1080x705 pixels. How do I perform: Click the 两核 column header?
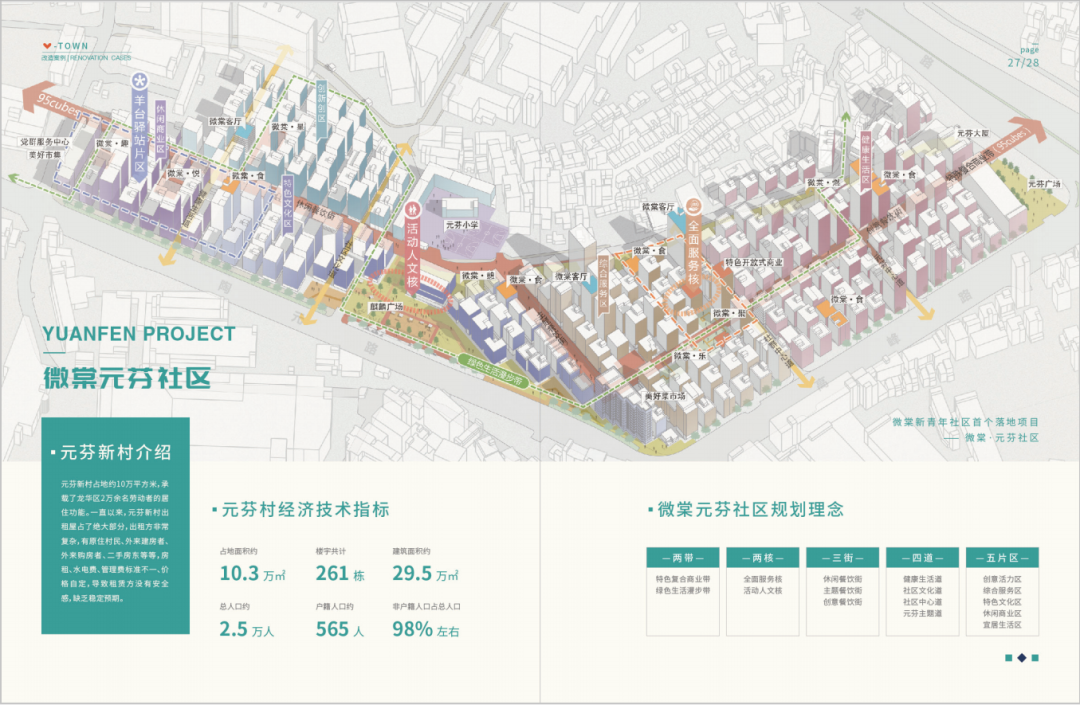click(x=762, y=558)
